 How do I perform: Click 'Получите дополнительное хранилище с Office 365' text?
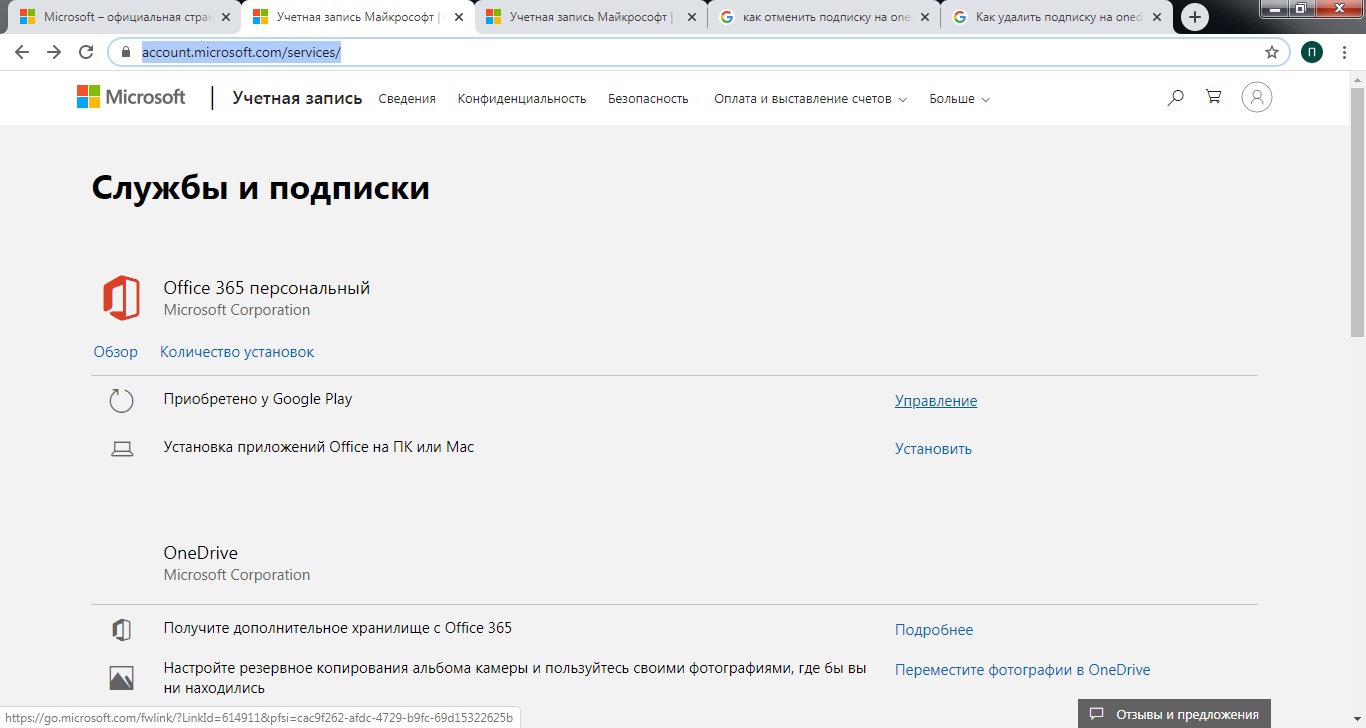(x=338, y=628)
